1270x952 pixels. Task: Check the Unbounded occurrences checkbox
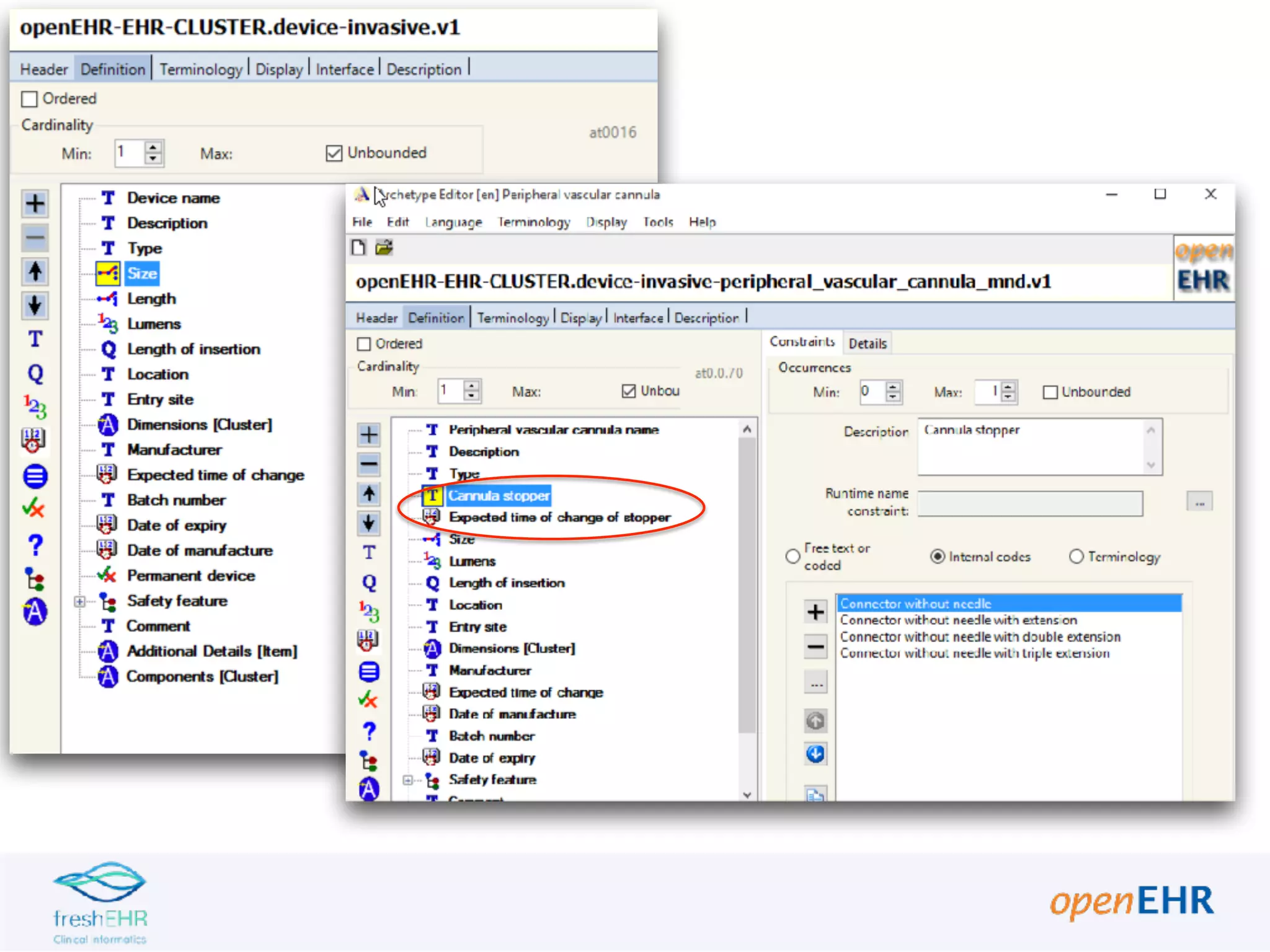pos(1050,392)
